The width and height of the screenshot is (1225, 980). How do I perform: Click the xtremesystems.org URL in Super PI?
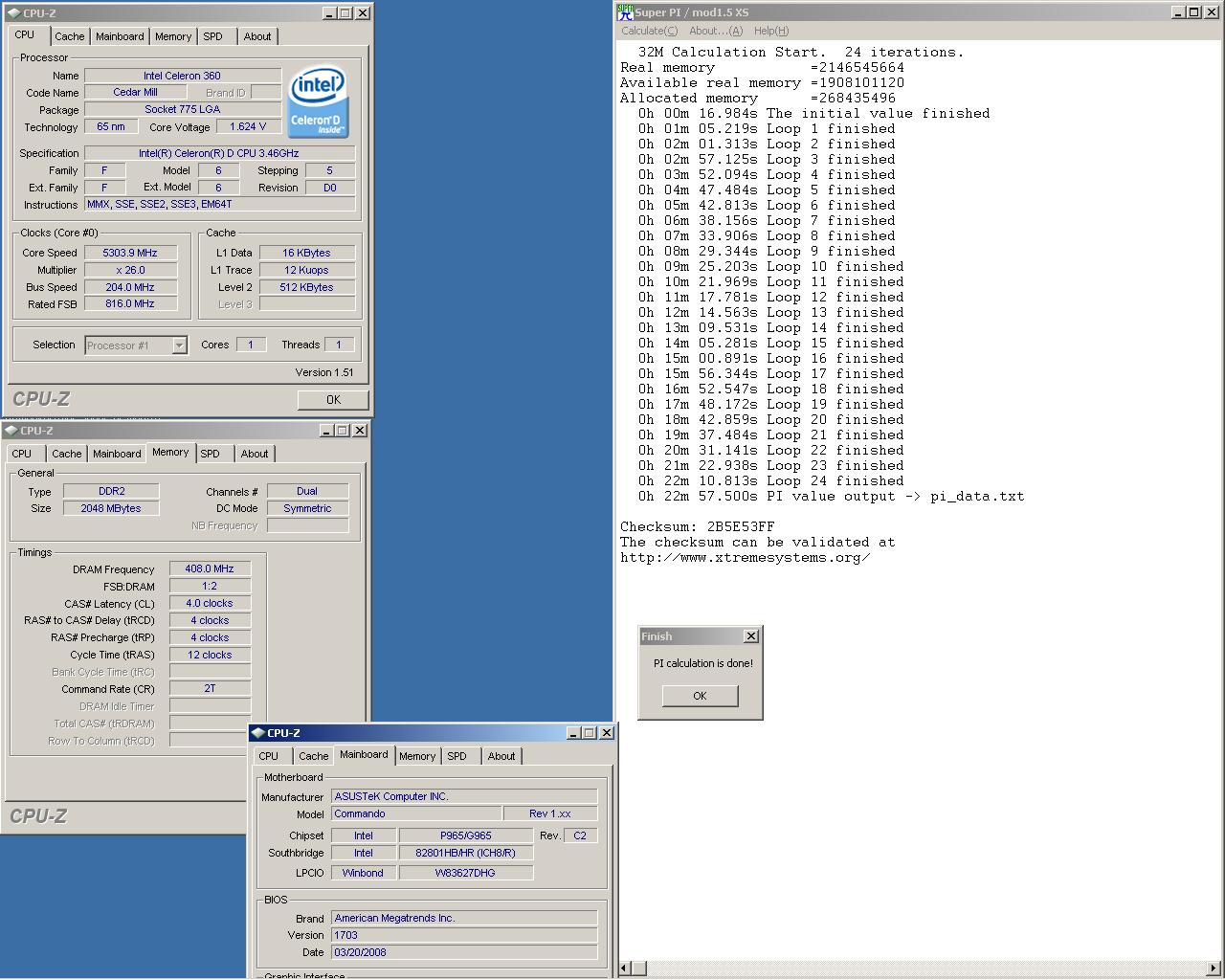tap(745, 558)
